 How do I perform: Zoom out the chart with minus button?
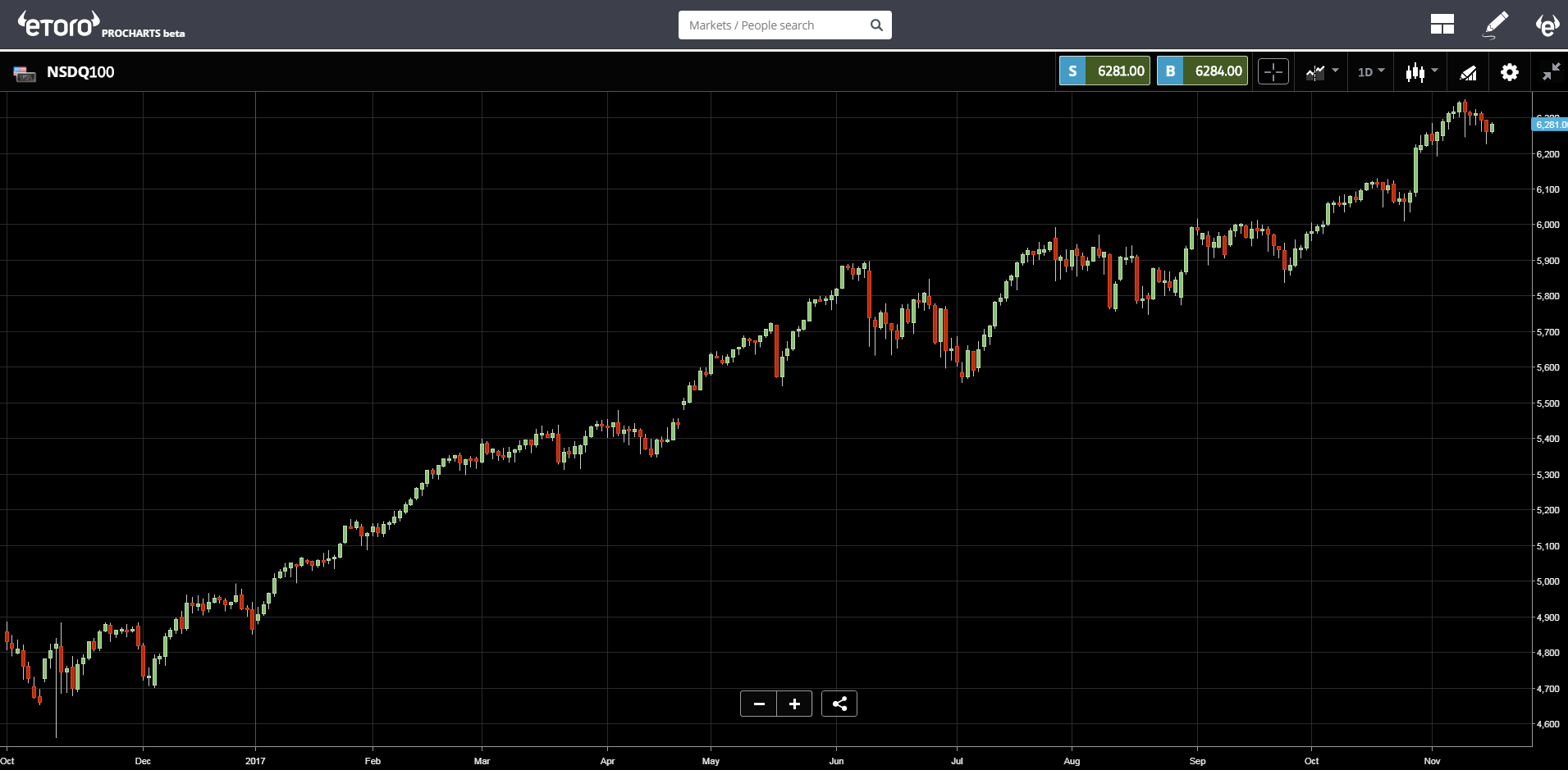tap(759, 704)
